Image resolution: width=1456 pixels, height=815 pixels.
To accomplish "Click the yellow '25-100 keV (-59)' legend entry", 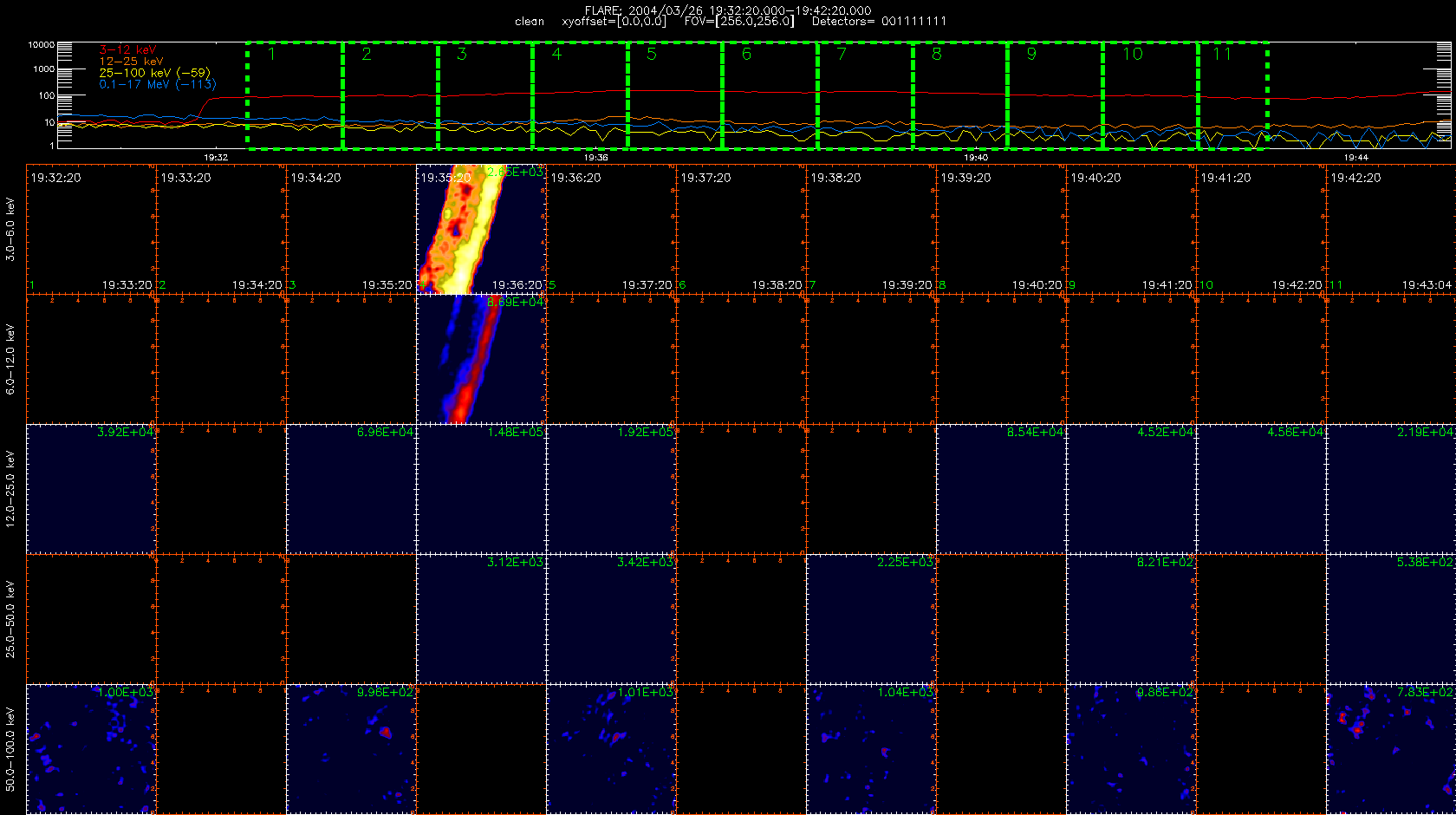I will tap(154, 73).
